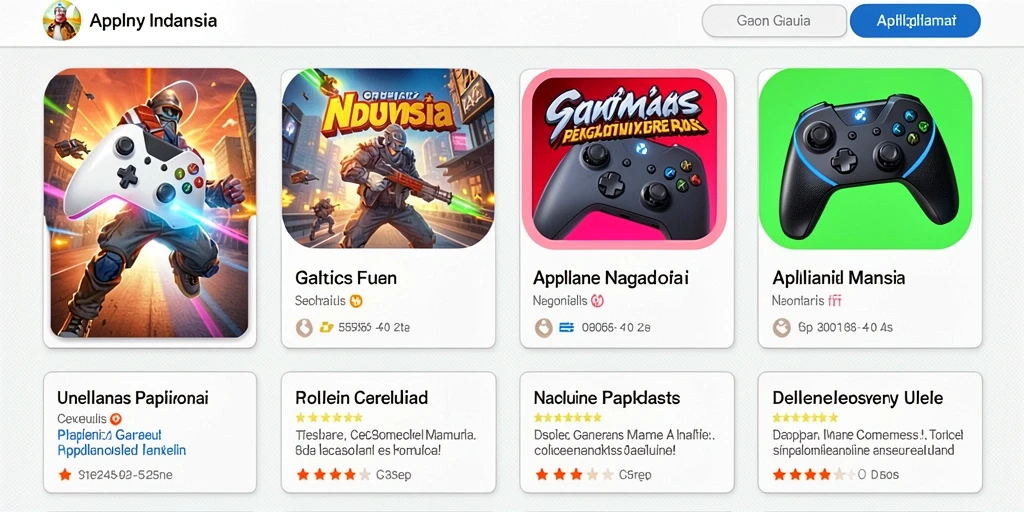Open the Plaplenia Gareaut link
The height and width of the screenshot is (512, 1024).
tap(110, 435)
